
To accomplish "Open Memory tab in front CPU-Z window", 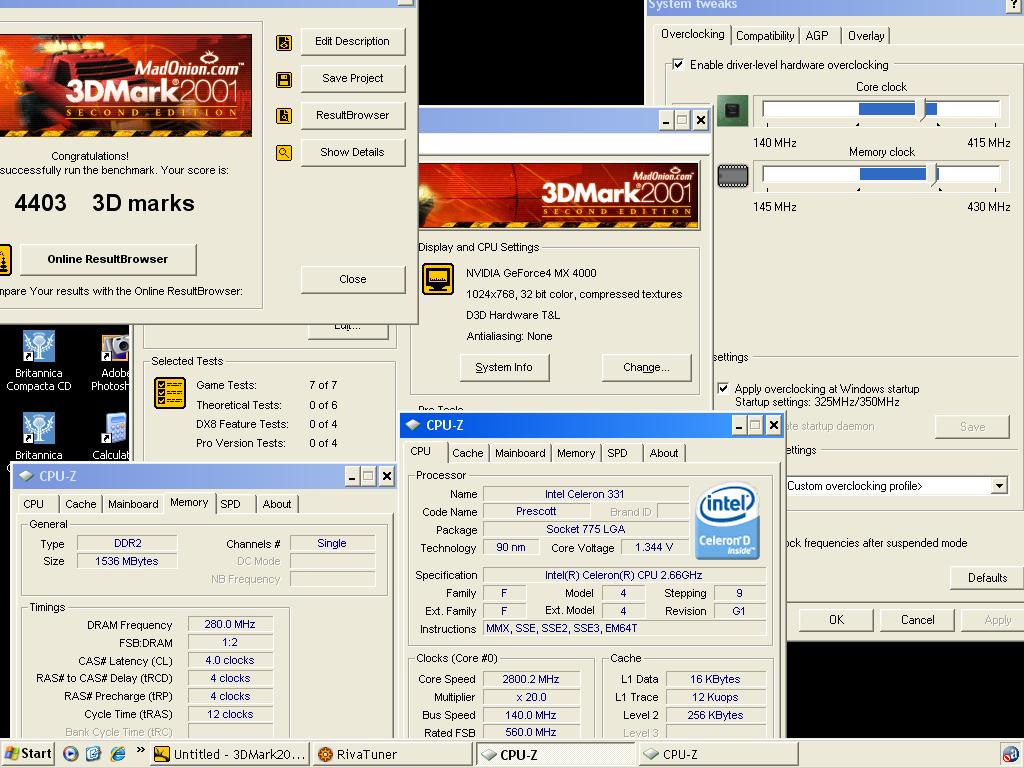I will [575, 453].
